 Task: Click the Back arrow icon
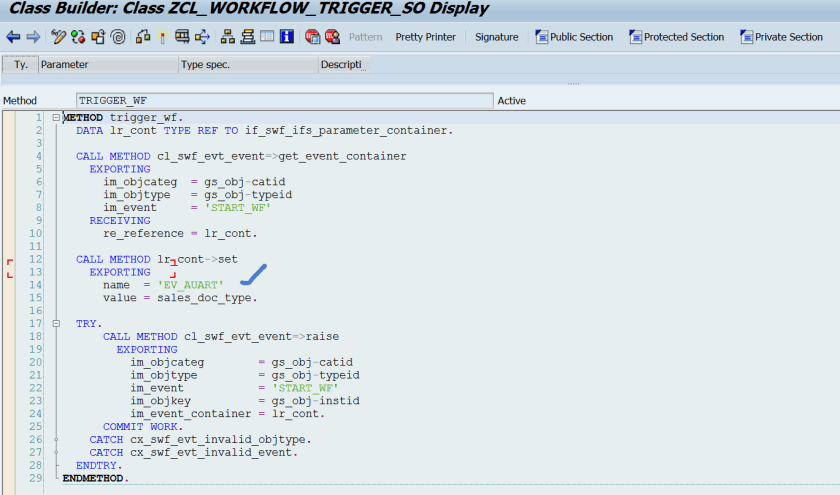pyautogui.click(x=13, y=37)
